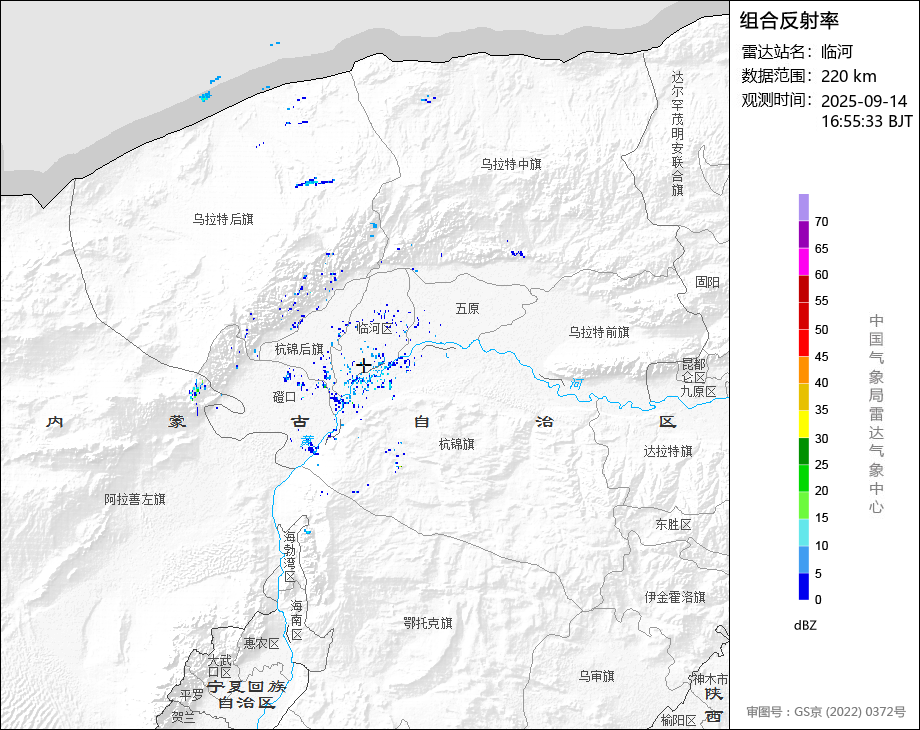The image size is (920, 730).
Task: Click the 平罗 map label
Action: (x=191, y=695)
